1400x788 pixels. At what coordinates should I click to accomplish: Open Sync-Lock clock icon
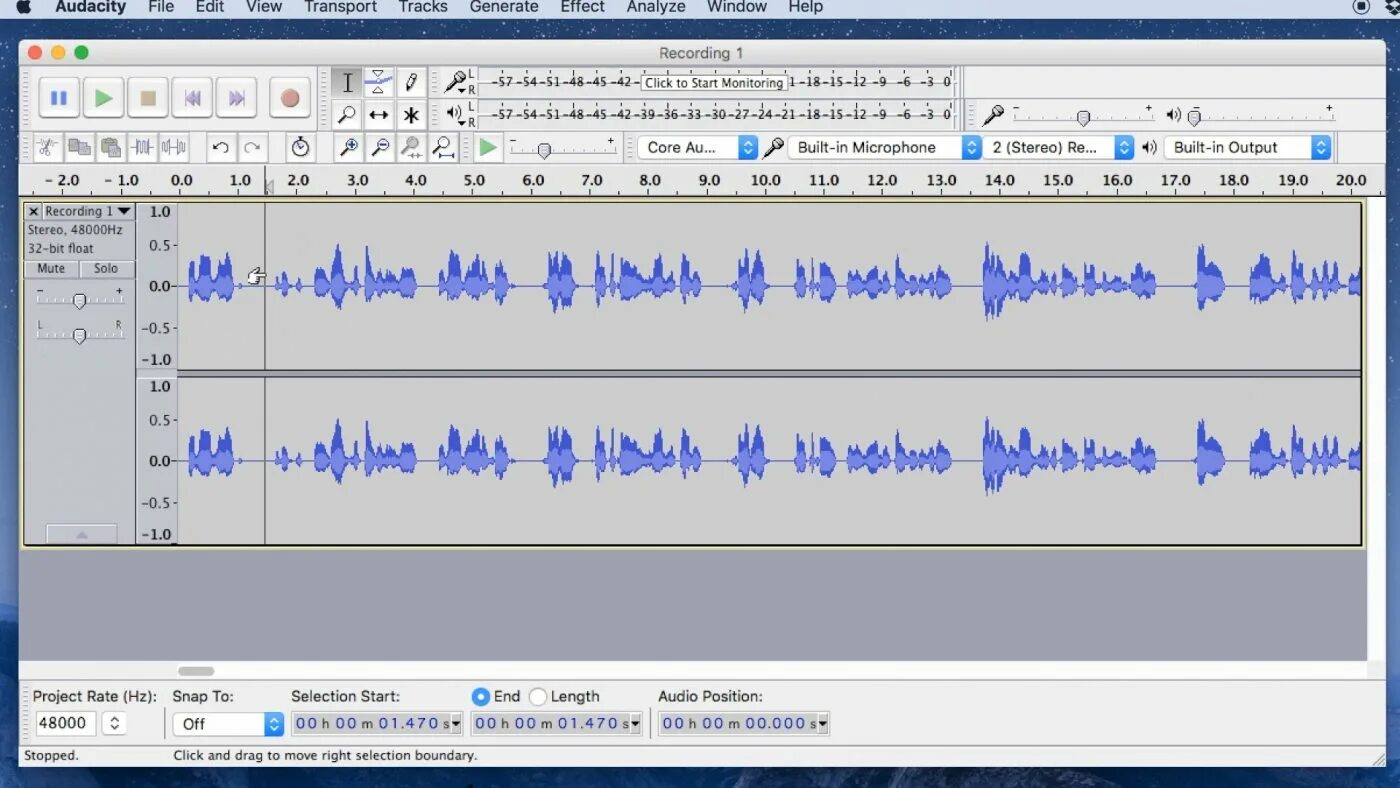click(300, 148)
